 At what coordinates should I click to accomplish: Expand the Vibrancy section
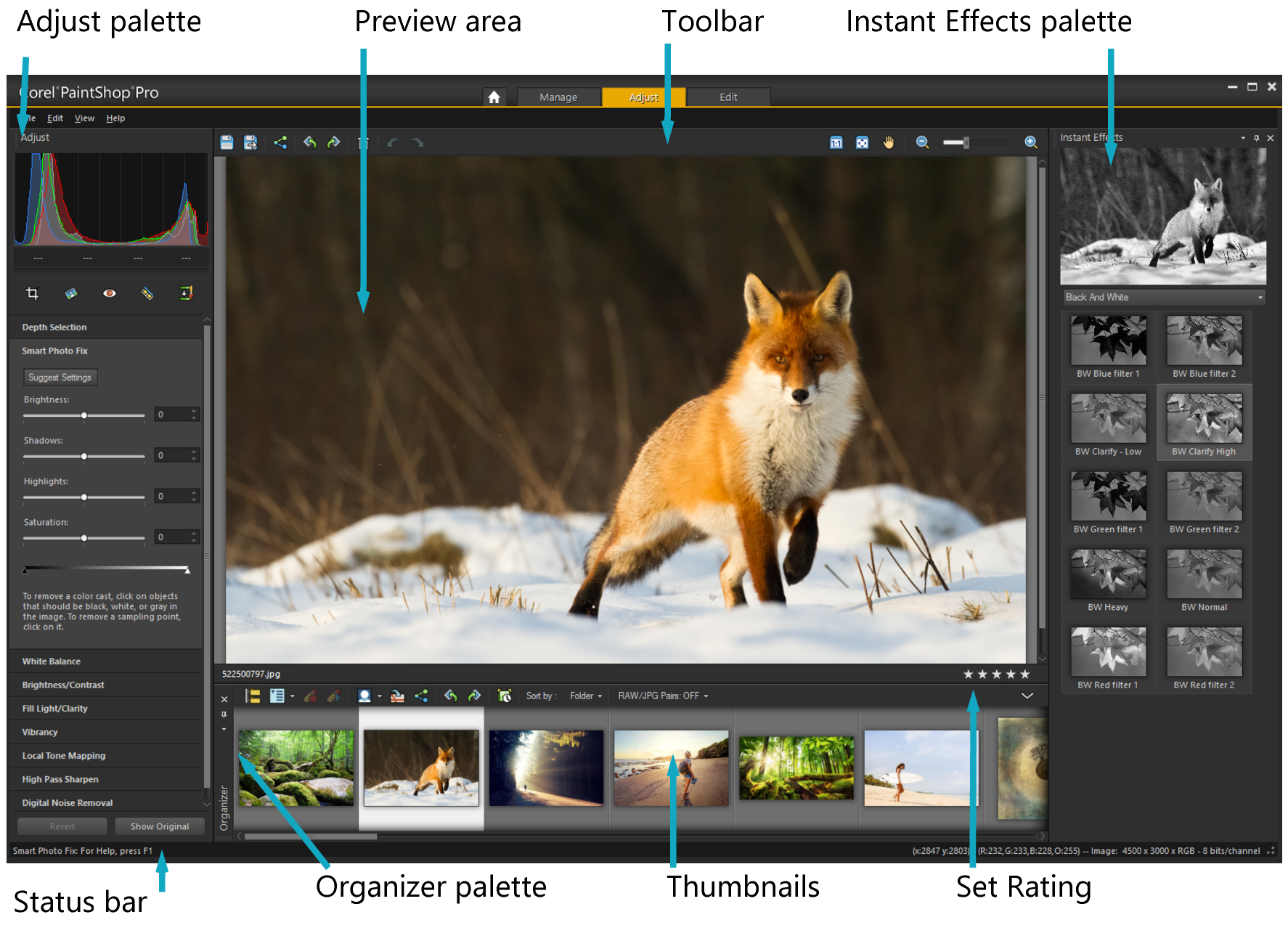(106, 732)
